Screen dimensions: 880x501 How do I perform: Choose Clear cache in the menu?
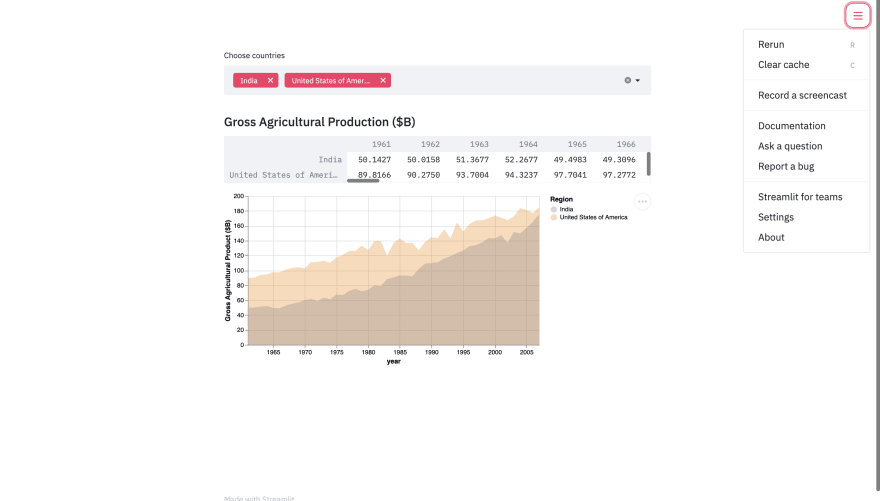806,65
